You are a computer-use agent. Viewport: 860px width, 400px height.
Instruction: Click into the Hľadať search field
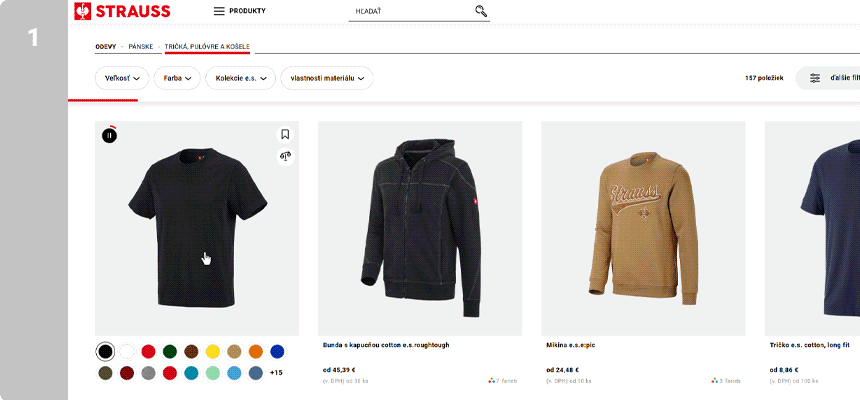tap(410, 12)
